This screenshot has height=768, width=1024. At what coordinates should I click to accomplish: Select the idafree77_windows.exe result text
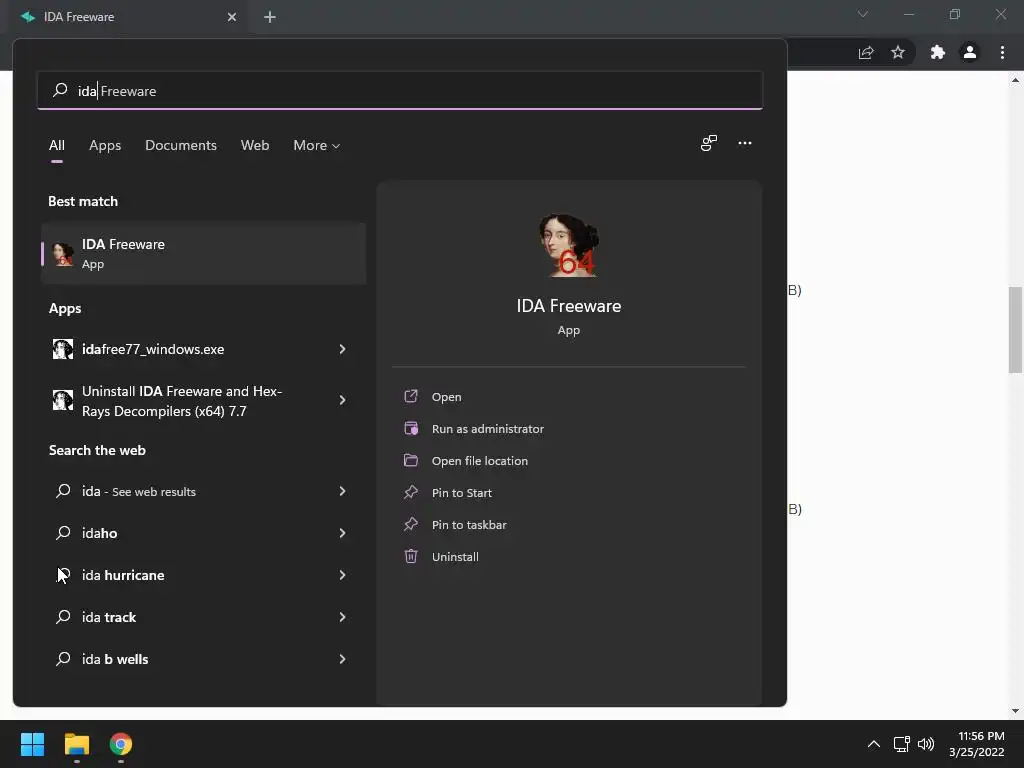pyautogui.click(x=153, y=349)
